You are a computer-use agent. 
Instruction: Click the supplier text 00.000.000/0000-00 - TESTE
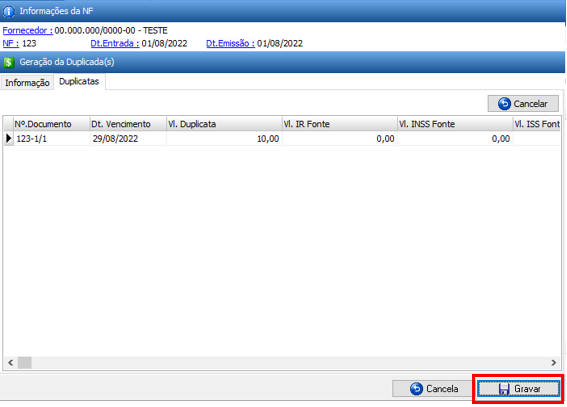pyautogui.click(x=111, y=30)
